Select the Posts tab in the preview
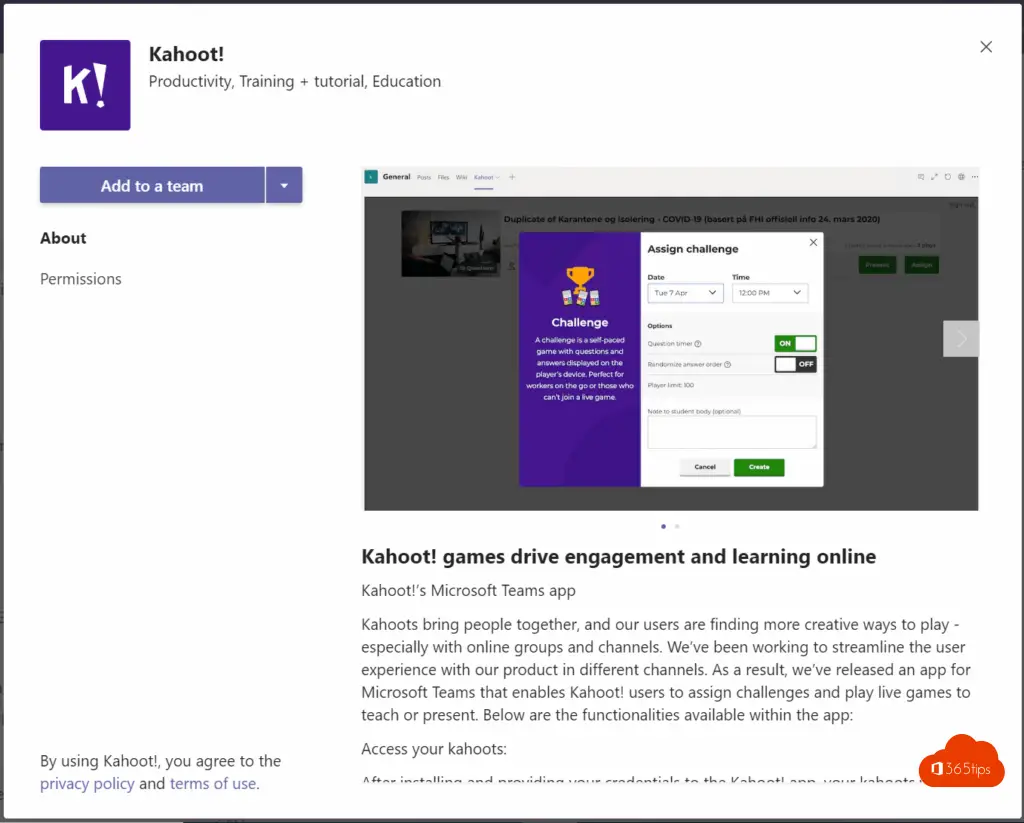The image size is (1024, 823). click(424, 177)
